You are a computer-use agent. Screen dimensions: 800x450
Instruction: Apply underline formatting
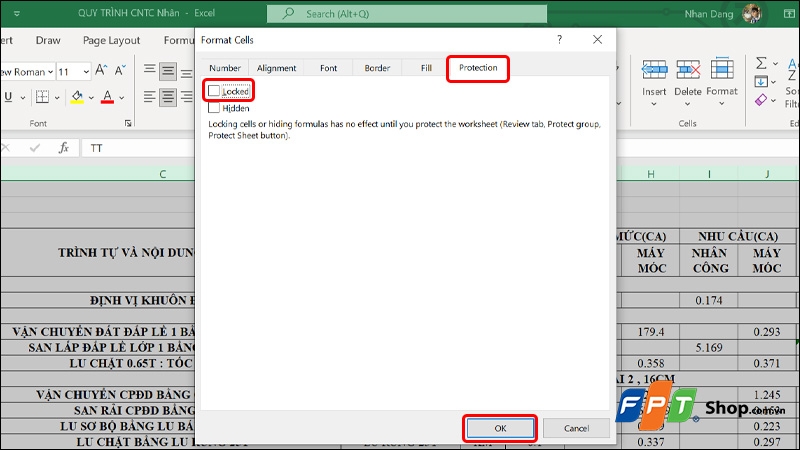(8, 96)
